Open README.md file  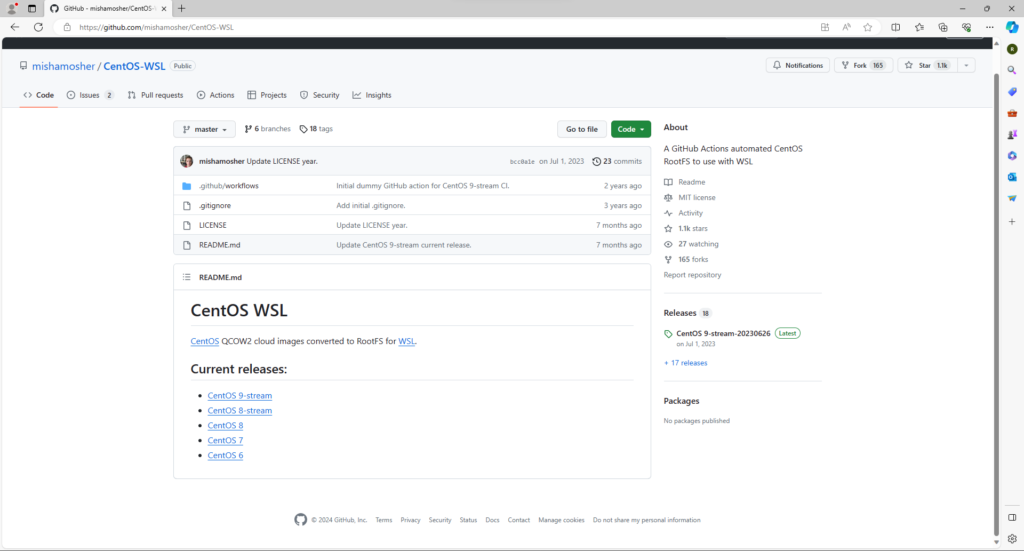click(x=219, y=245)
